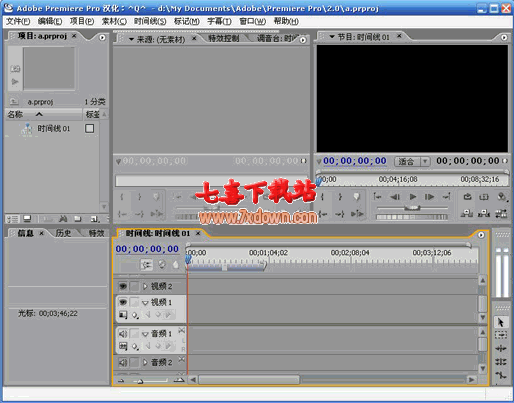Sort project items by 名称 column
Viewport: 514px width, 403px height.
pyautogui.click(x=43, y=114)
